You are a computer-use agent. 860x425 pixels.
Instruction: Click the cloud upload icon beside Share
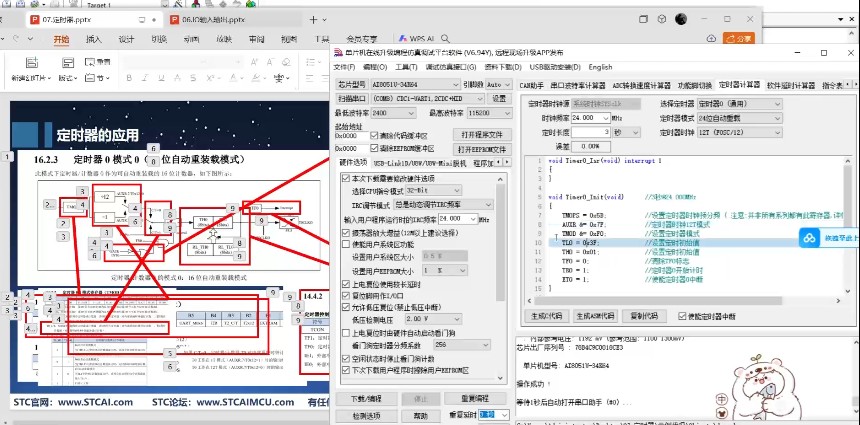(x=711, y=38)
